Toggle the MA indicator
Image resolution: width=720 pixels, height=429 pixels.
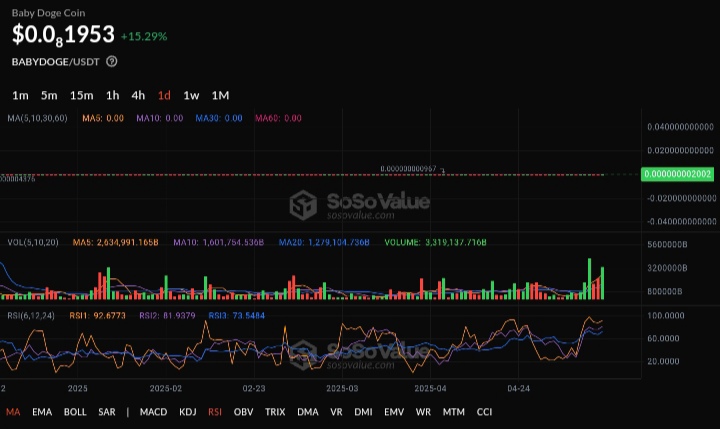point(13,411)
